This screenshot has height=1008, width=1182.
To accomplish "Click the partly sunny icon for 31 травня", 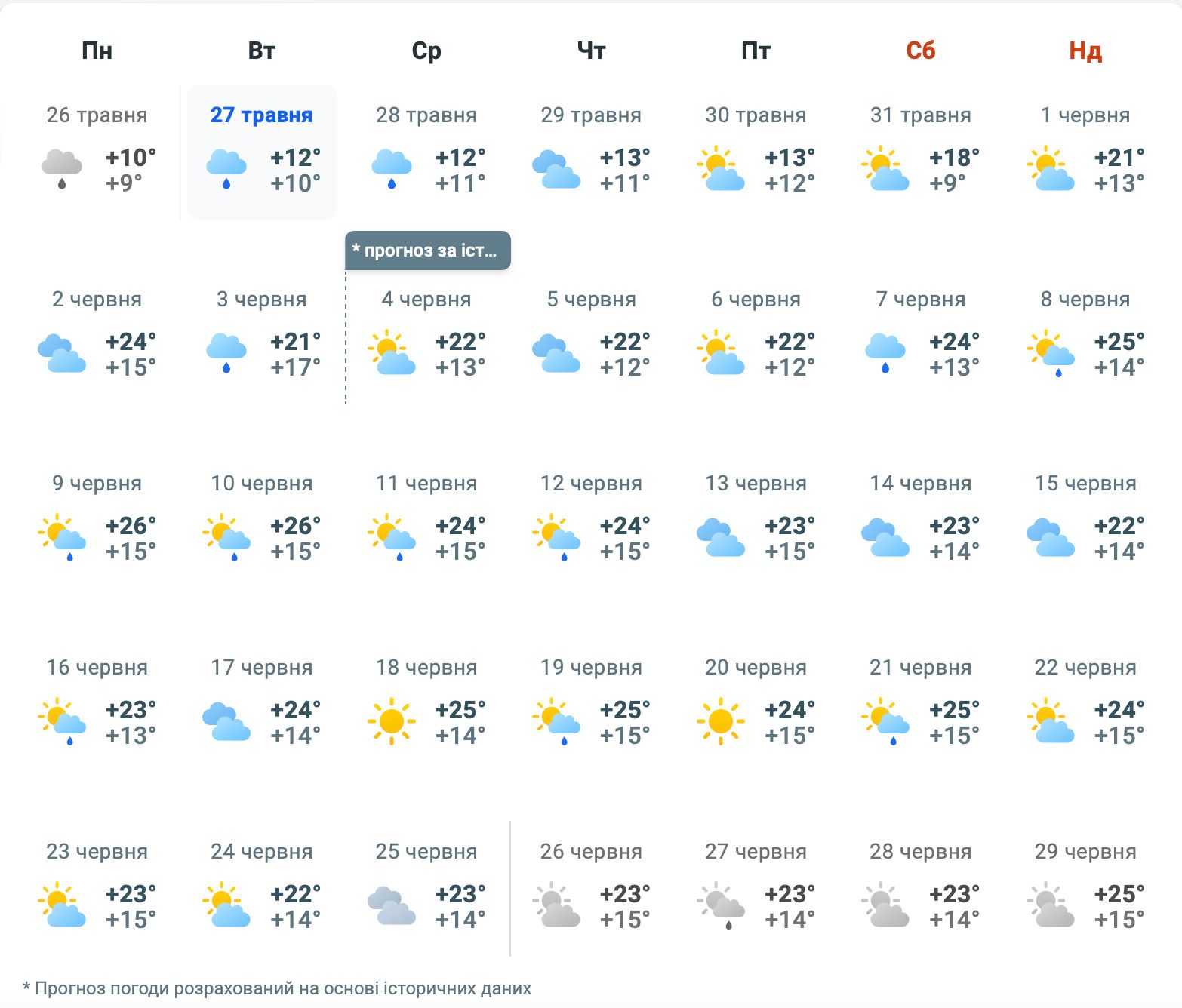I will (x=885, y=169).
